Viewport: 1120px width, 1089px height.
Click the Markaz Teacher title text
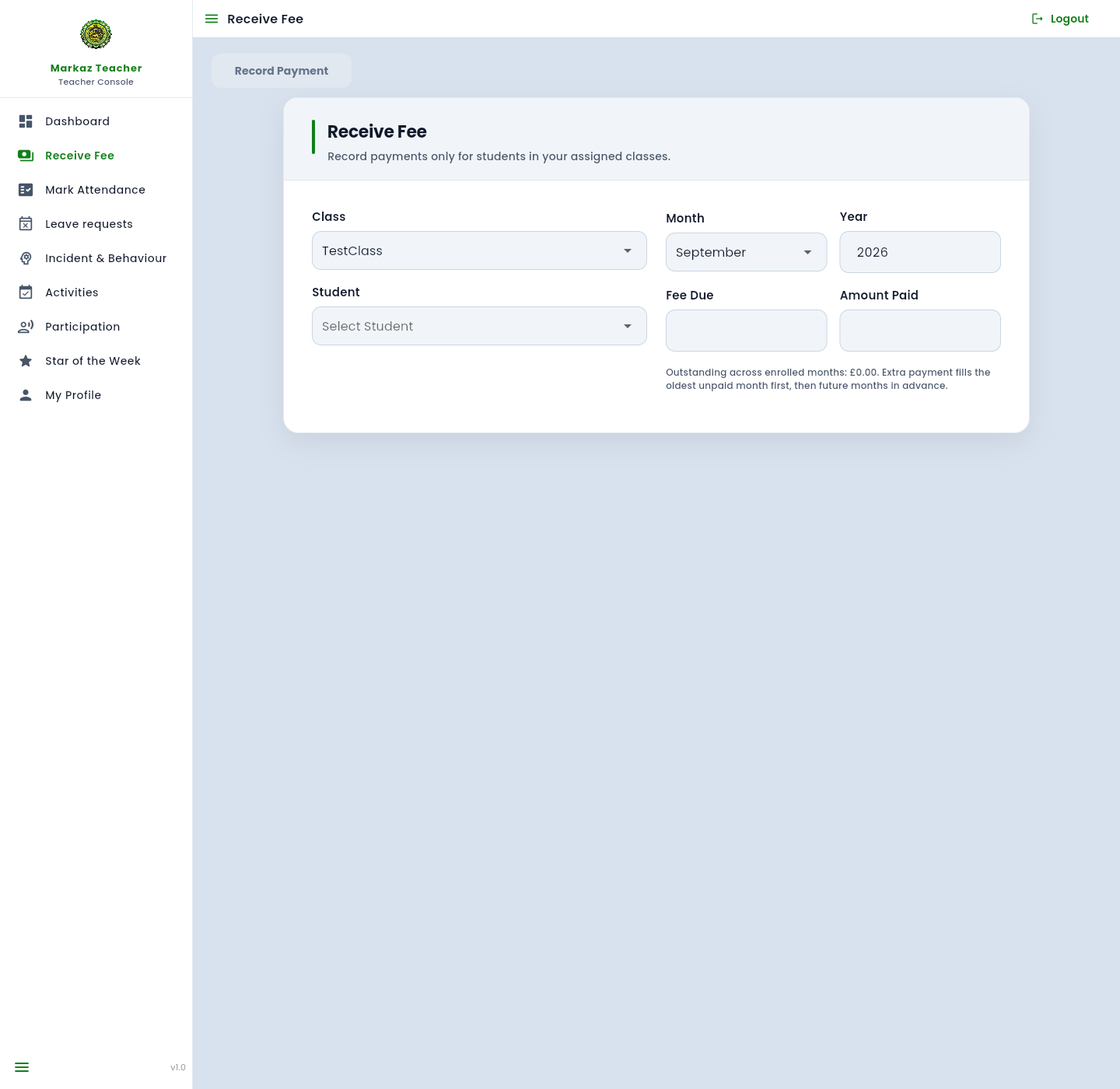click(96, 68)
